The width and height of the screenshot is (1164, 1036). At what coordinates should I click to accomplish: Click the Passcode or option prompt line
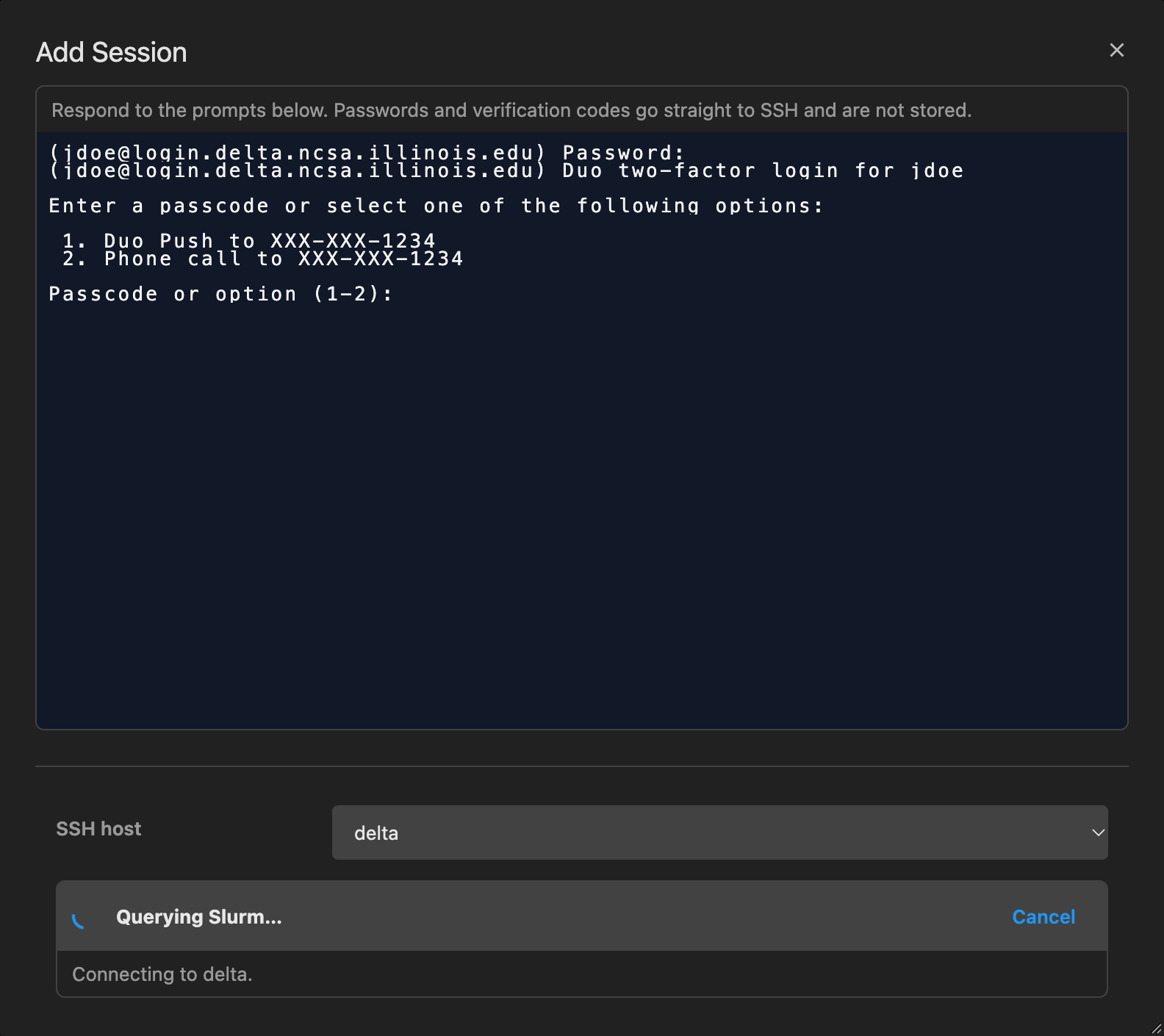coord(220,294)
